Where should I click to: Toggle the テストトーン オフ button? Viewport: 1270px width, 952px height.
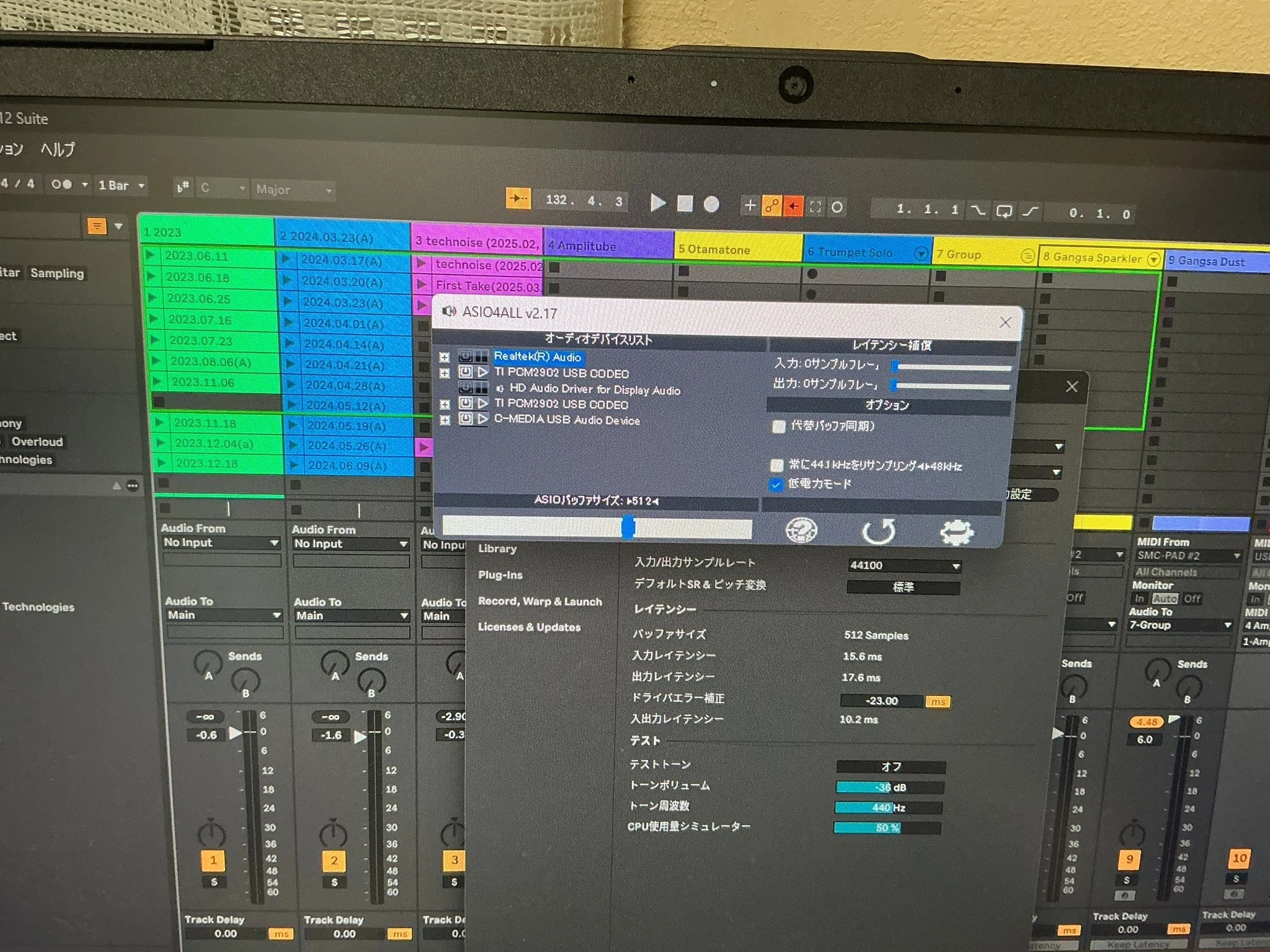(x=891, y=767)
